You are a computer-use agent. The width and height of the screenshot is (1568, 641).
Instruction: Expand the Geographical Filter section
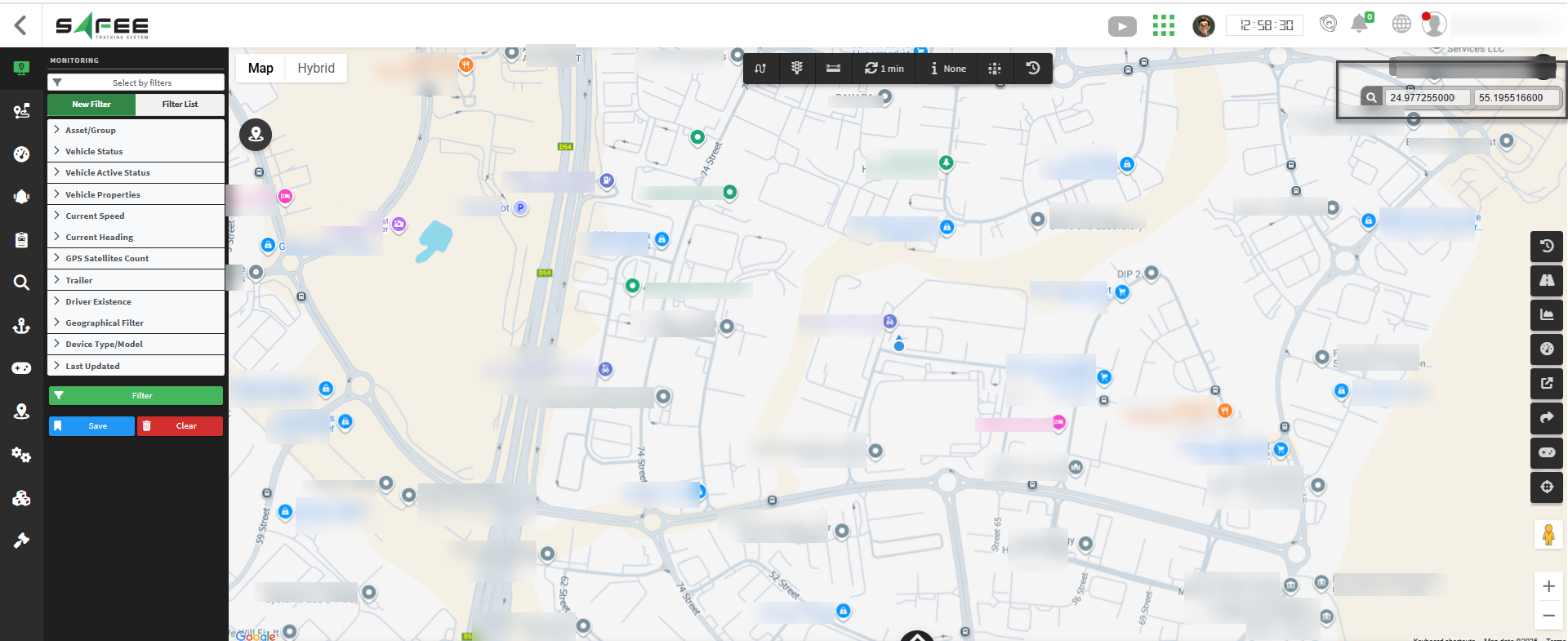tap(104, 323)
